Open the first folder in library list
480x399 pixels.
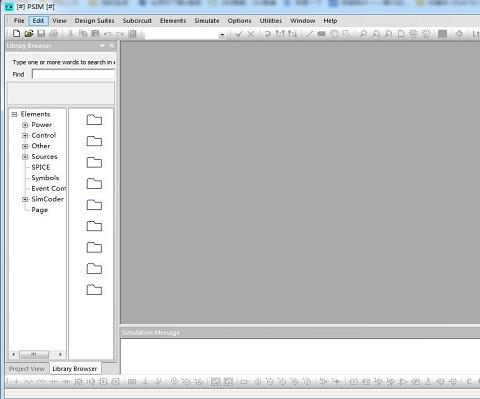(94, 120)
